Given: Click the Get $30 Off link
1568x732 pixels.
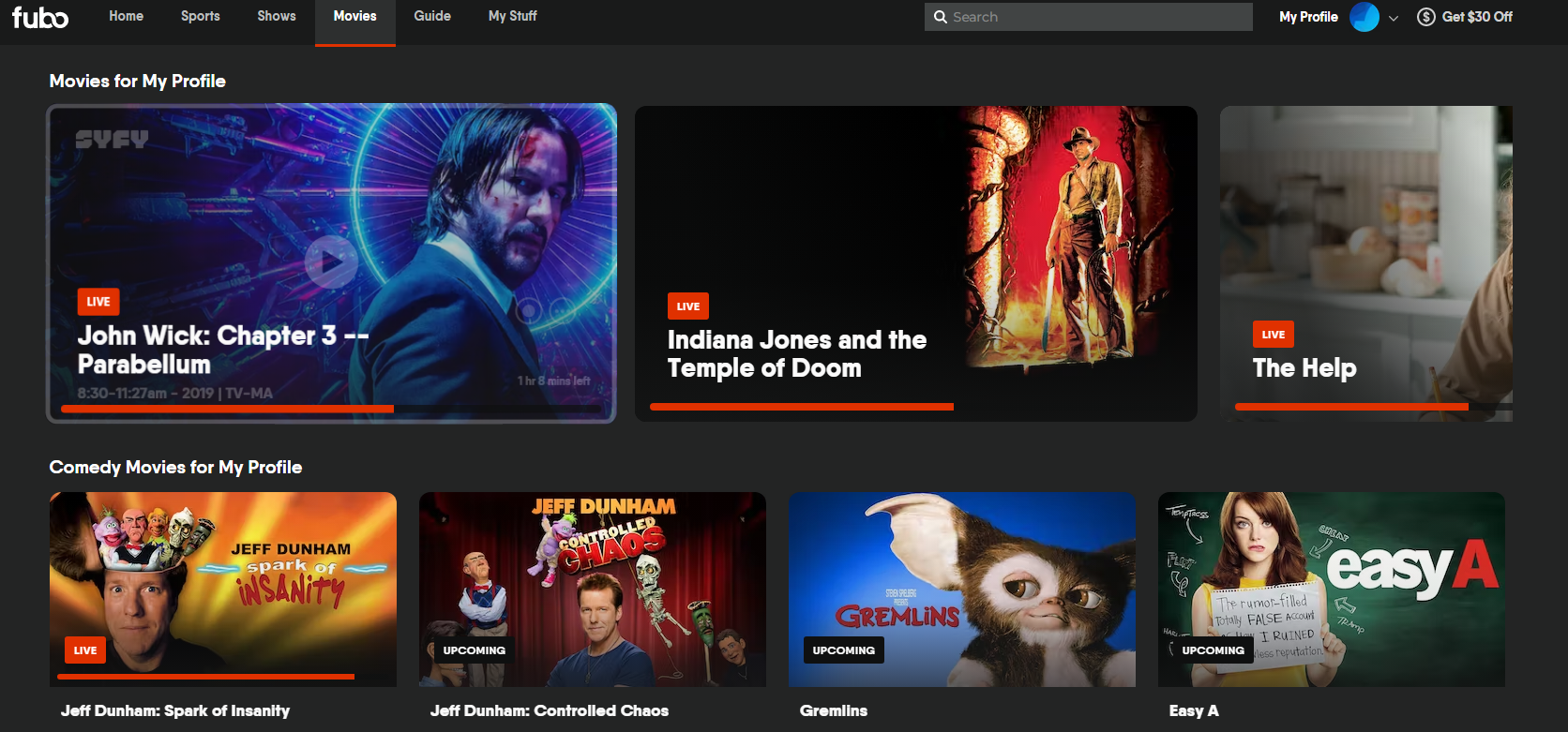Looking at the screenshot, I should click(x=1477, y=17).
